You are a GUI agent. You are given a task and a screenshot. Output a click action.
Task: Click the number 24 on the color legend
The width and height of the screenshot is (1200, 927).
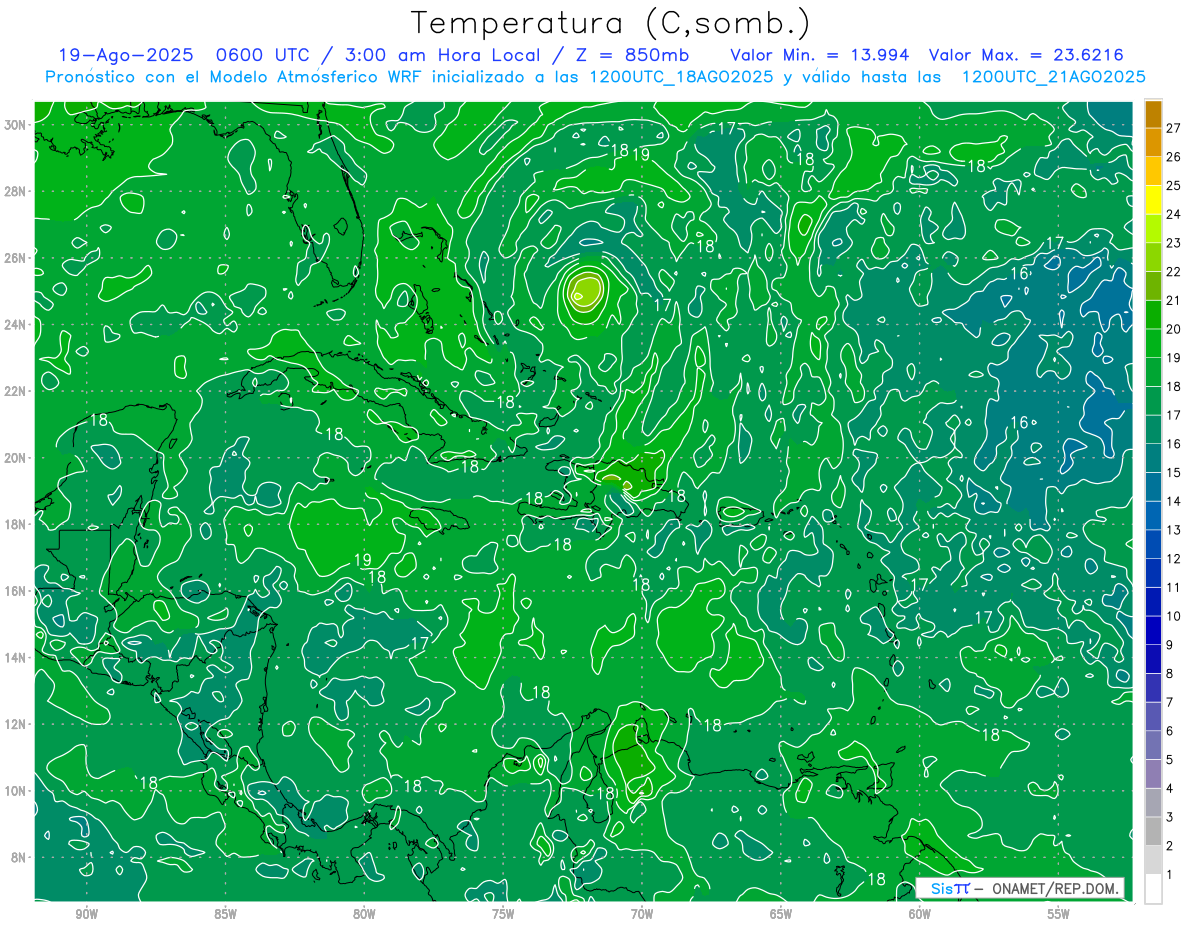pos(1173,214)
